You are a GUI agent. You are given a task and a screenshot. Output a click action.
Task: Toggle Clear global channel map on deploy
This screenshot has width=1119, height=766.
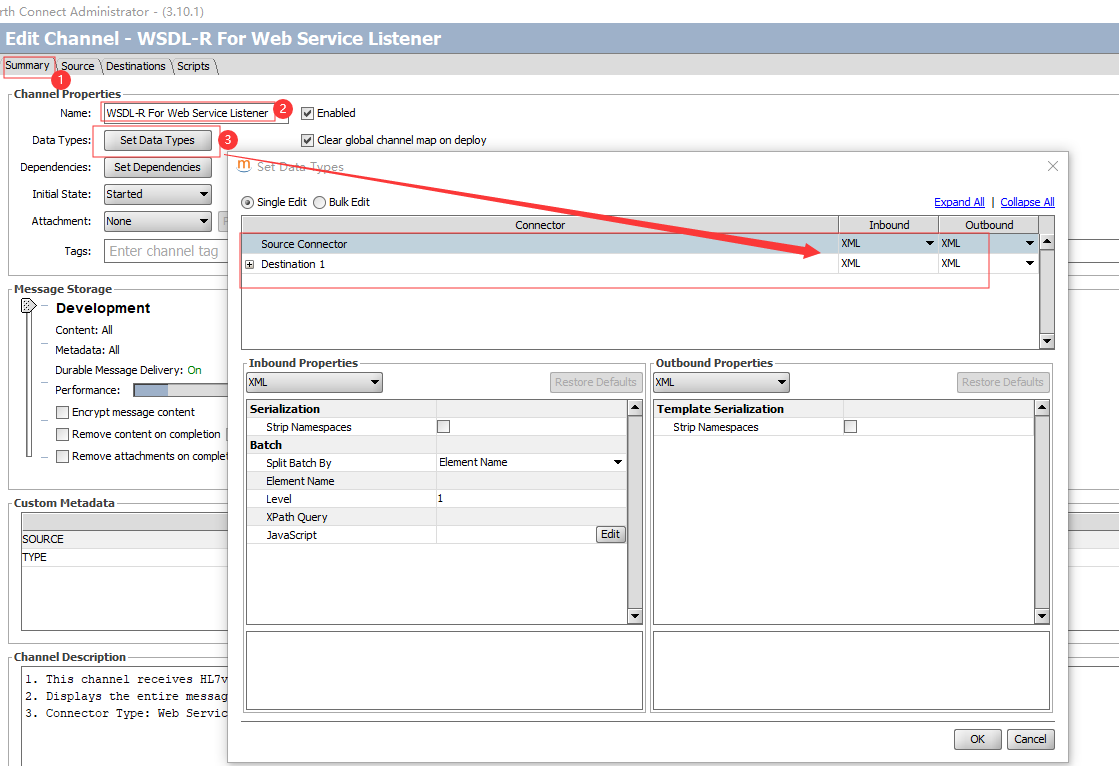pyautogui.click(x=308, y=141)
